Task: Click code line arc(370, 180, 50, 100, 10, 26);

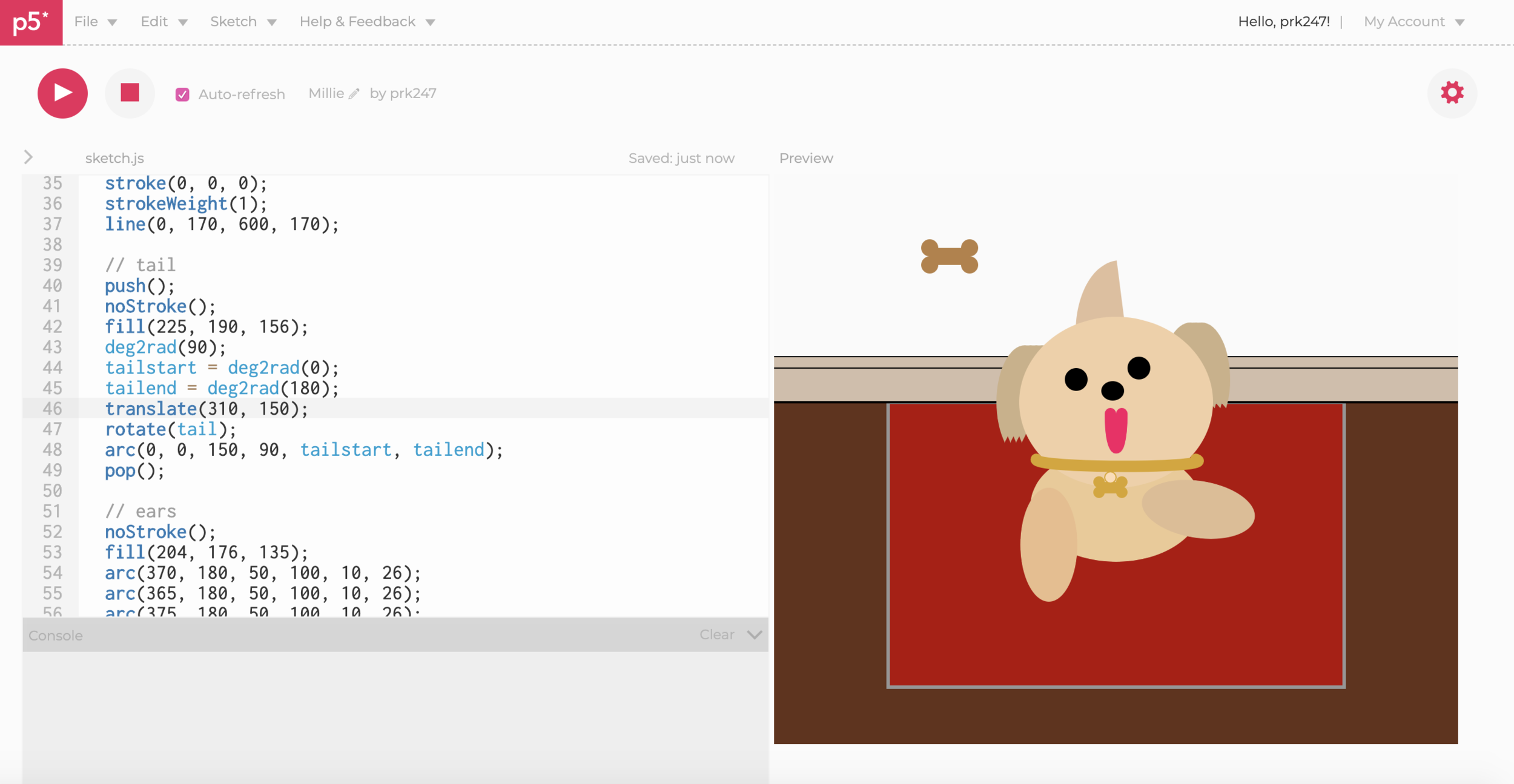Action: [262, 573]
